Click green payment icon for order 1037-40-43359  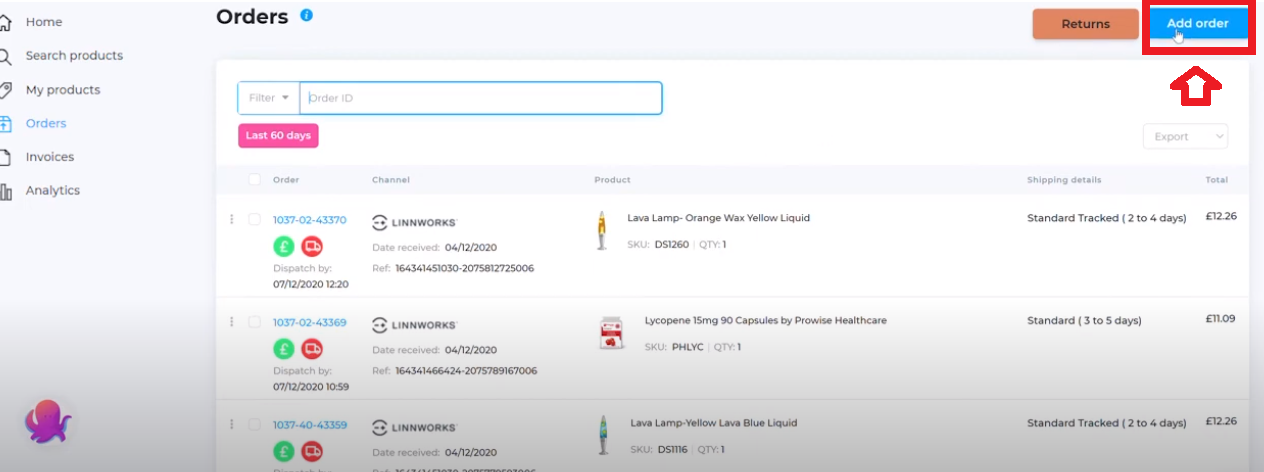coord(284,451)
